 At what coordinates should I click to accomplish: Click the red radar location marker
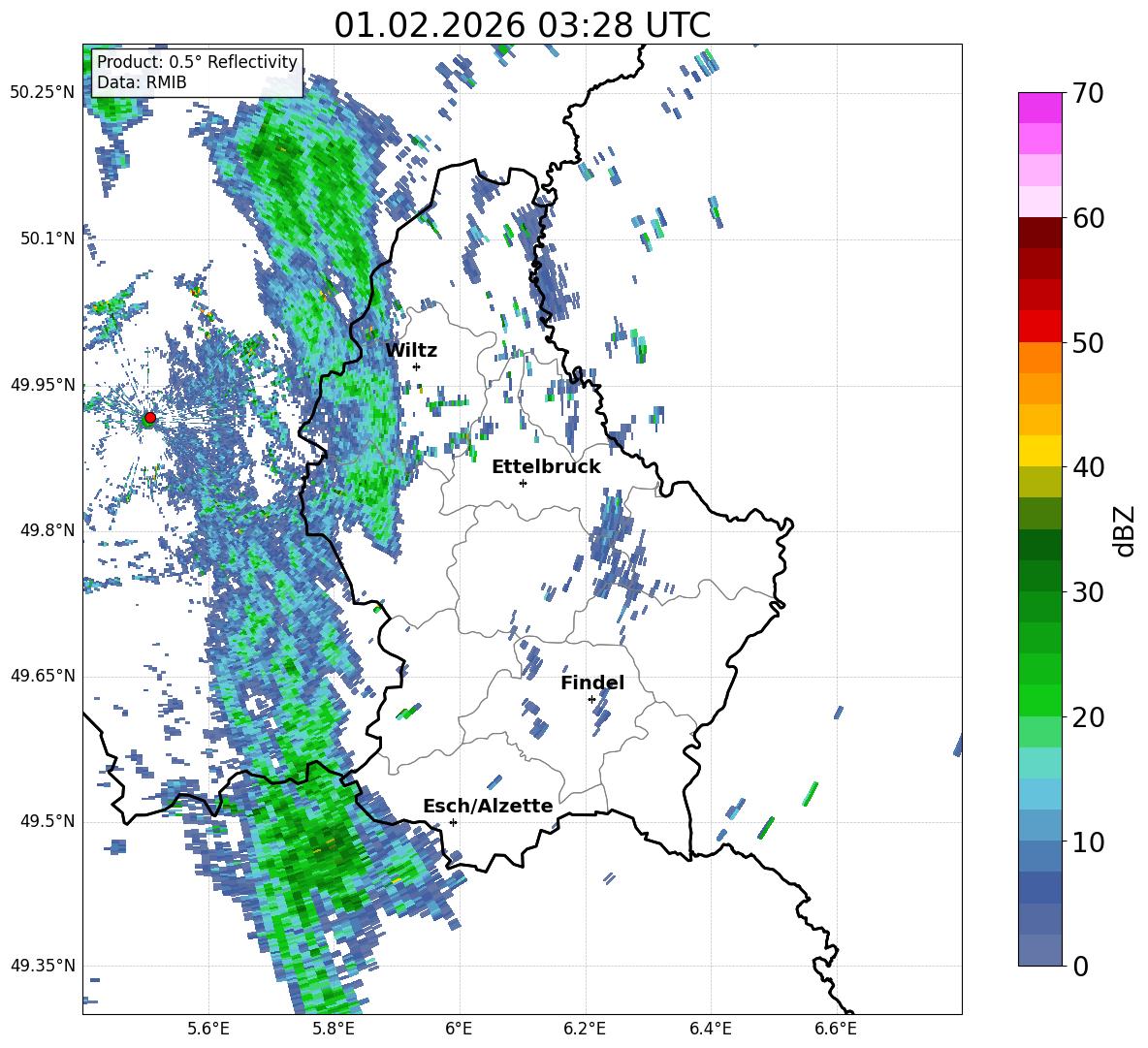click(150, 417)
